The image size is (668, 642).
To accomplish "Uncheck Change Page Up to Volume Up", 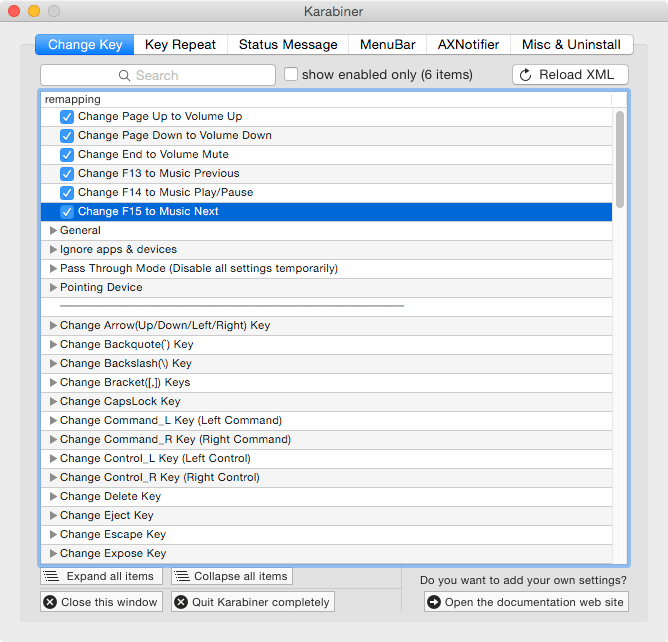I will click(67, 117).
